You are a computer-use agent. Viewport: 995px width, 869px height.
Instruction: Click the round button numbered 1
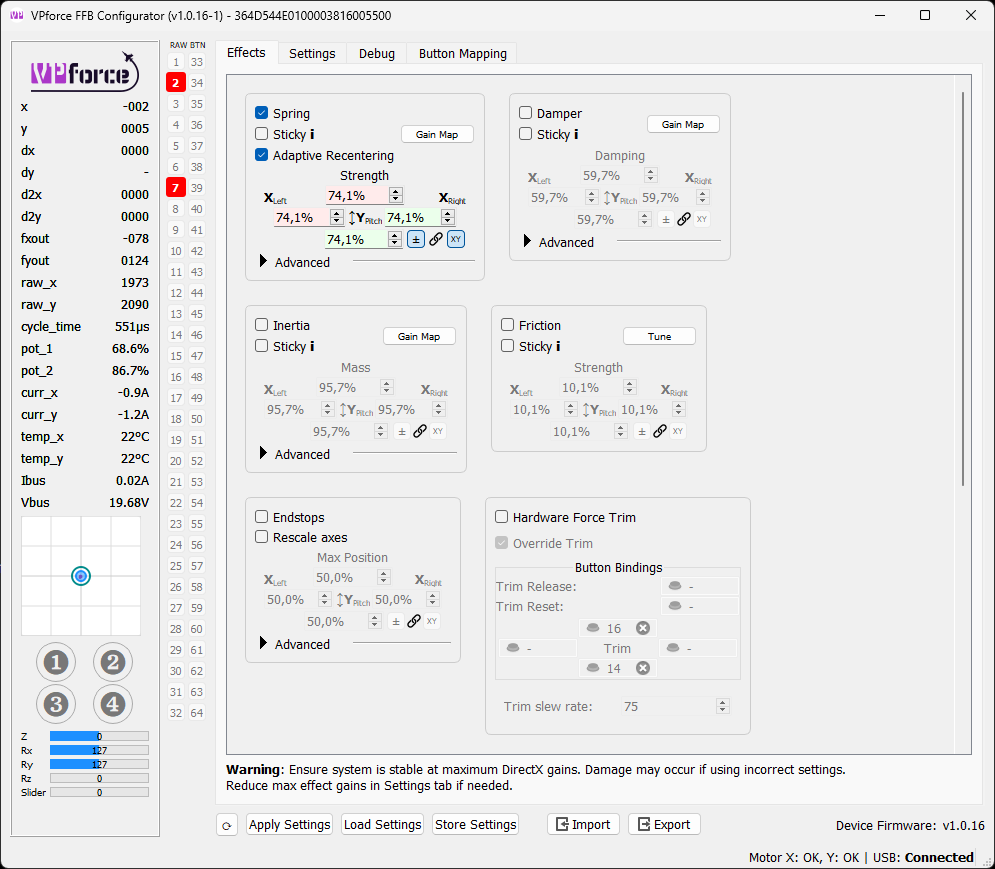click(x=56, y=662)
